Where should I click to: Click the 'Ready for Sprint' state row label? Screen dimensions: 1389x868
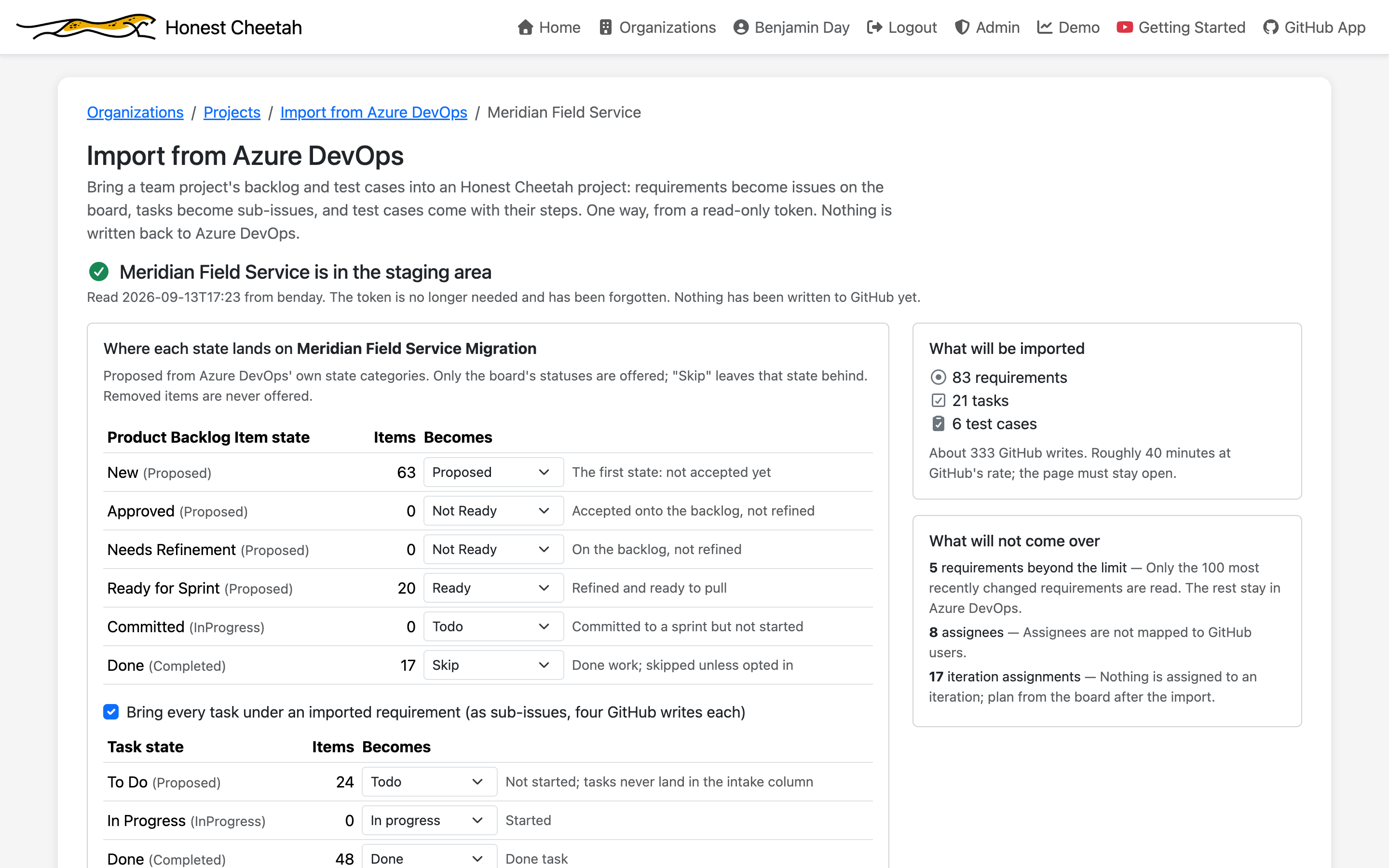point(200,588)
